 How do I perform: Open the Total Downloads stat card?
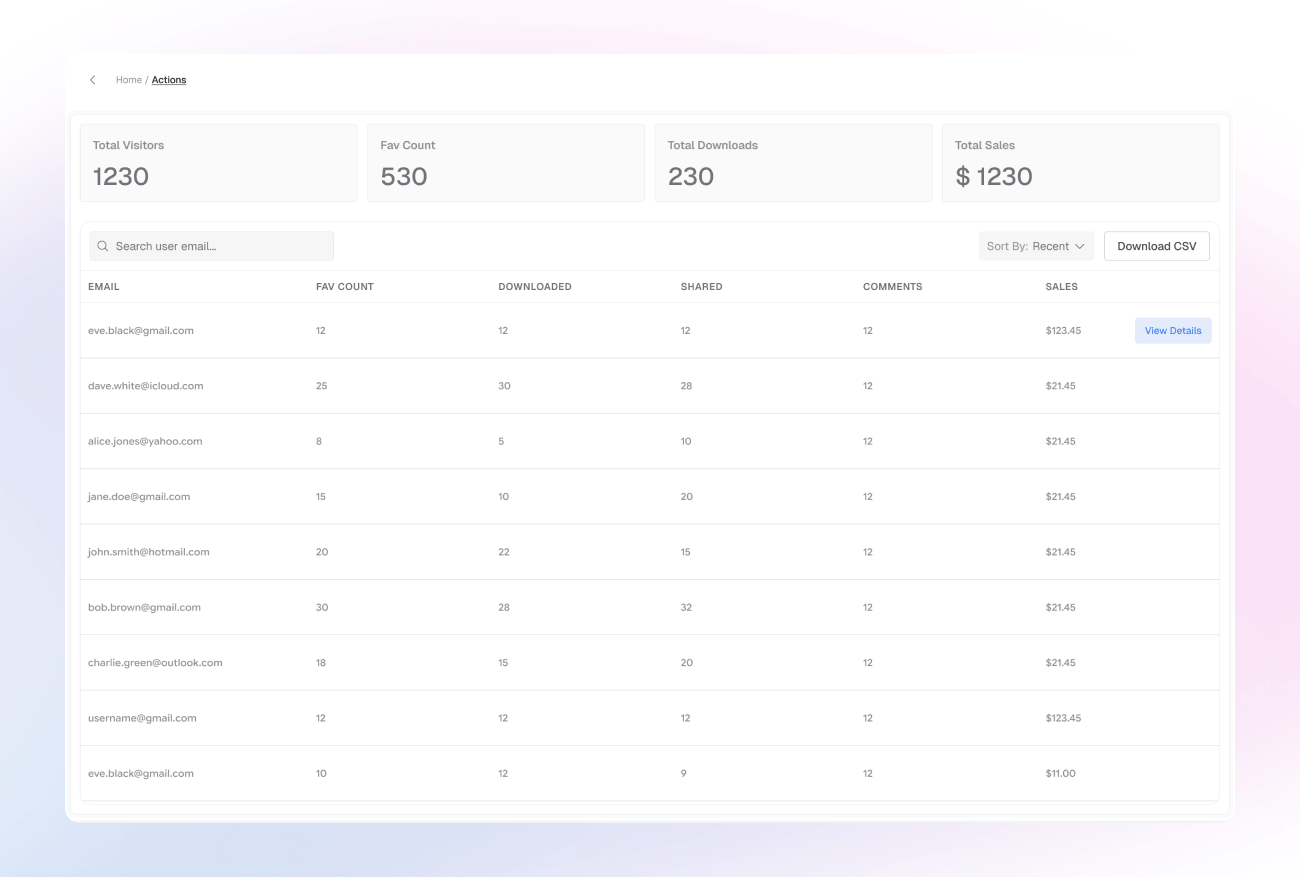792,163
